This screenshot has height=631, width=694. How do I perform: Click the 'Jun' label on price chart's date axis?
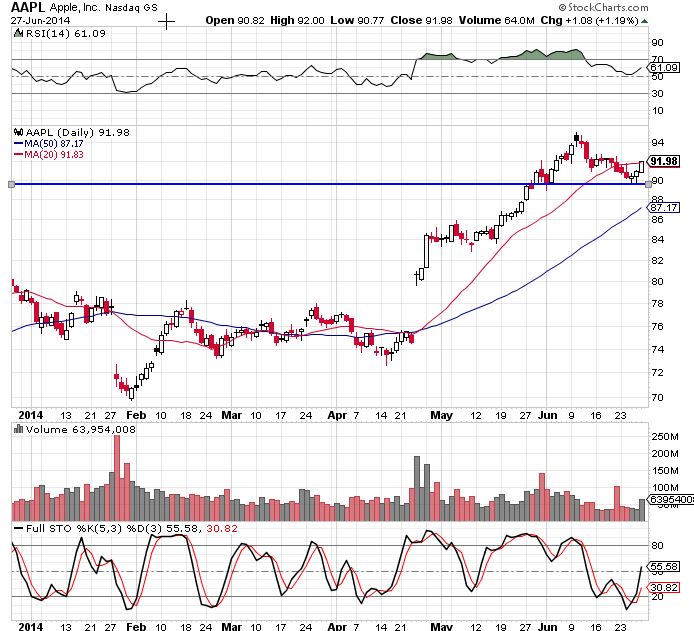click(547, 415)
